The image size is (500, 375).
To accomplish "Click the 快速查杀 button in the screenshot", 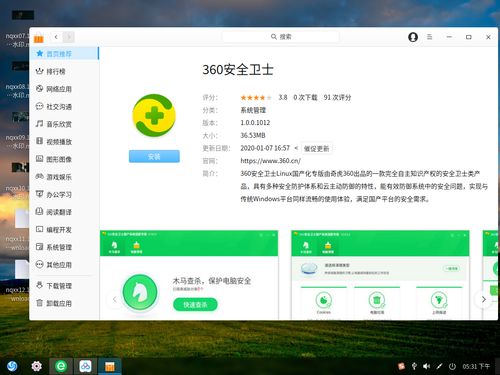I will click(195, 304).
